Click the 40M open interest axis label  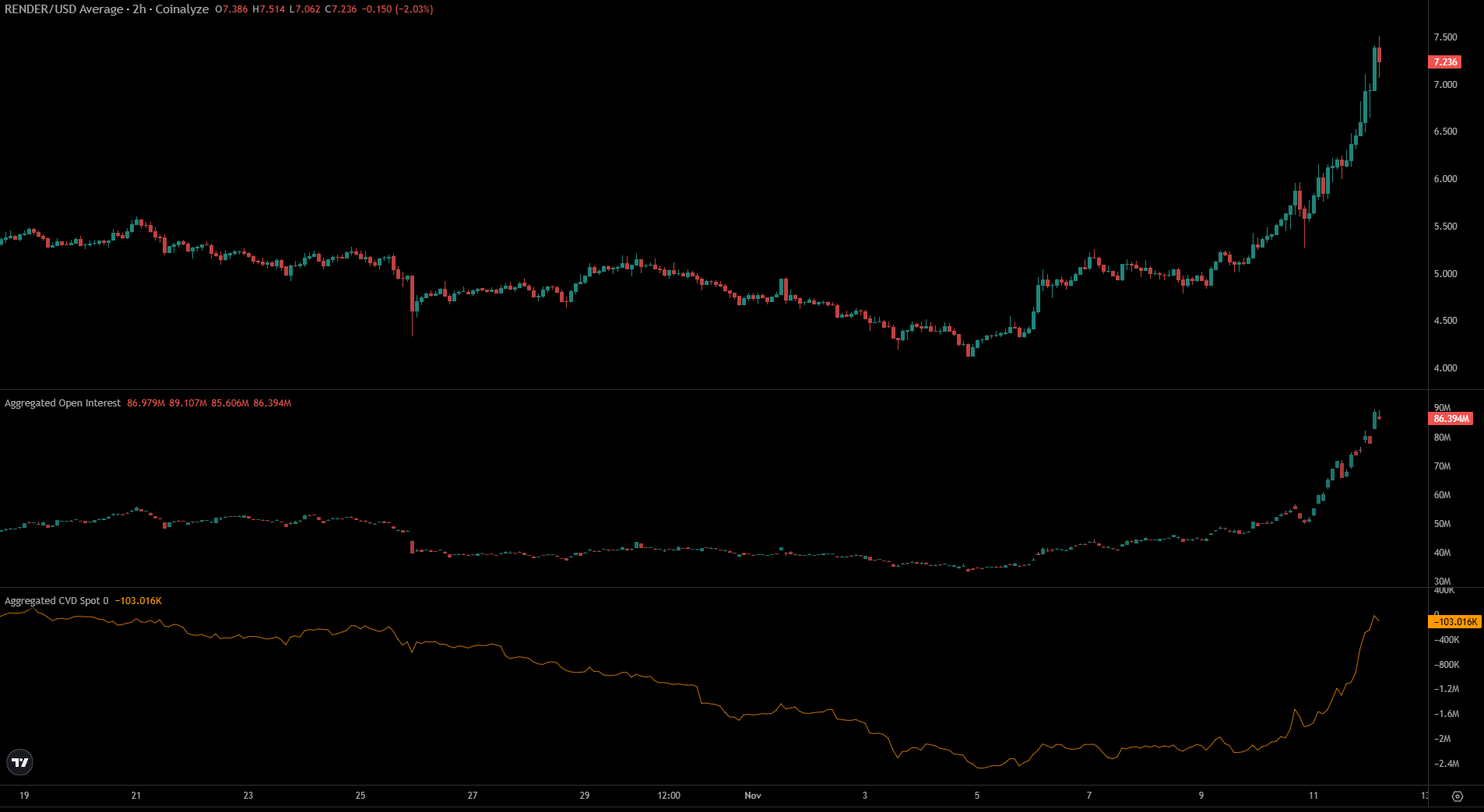(x=1442, y=553)
